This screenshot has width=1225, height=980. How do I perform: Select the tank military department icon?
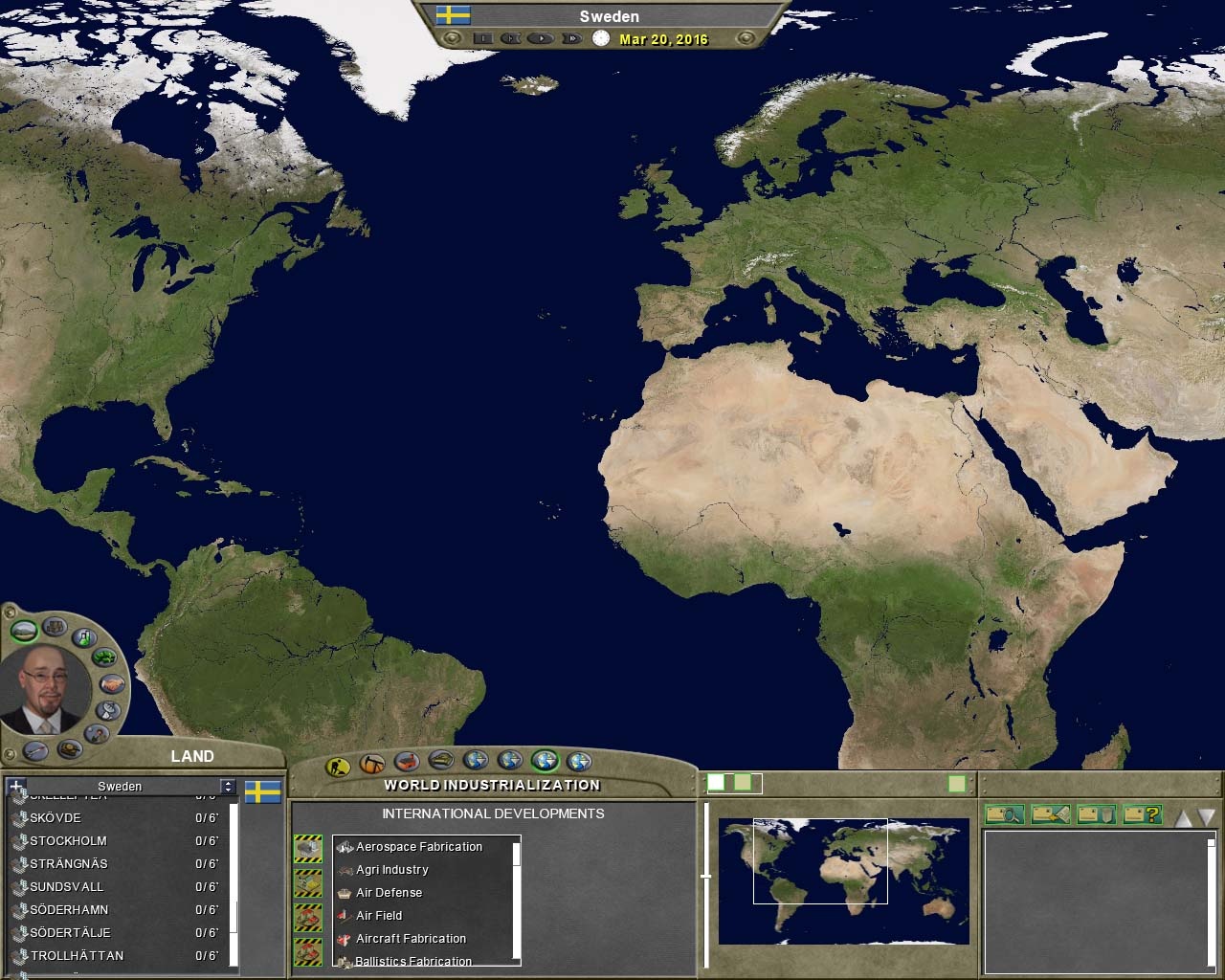pyautogui.click(x=69, y=748)
